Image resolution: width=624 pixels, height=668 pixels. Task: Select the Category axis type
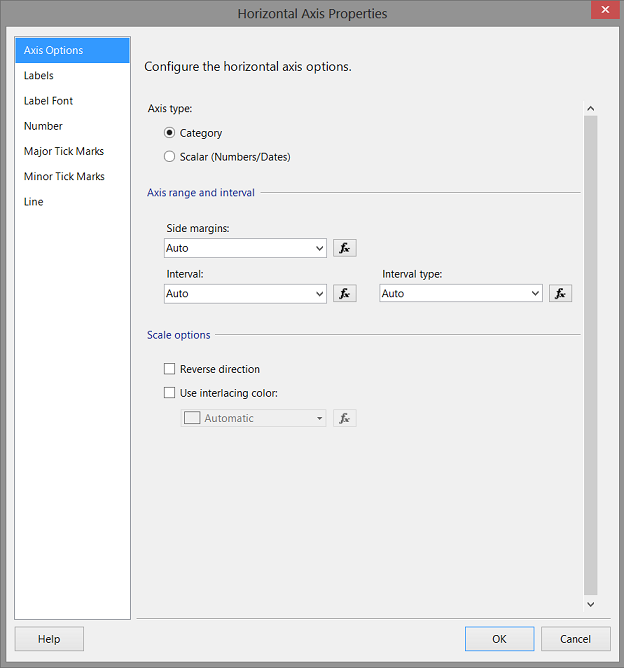[x=169, y=133]
